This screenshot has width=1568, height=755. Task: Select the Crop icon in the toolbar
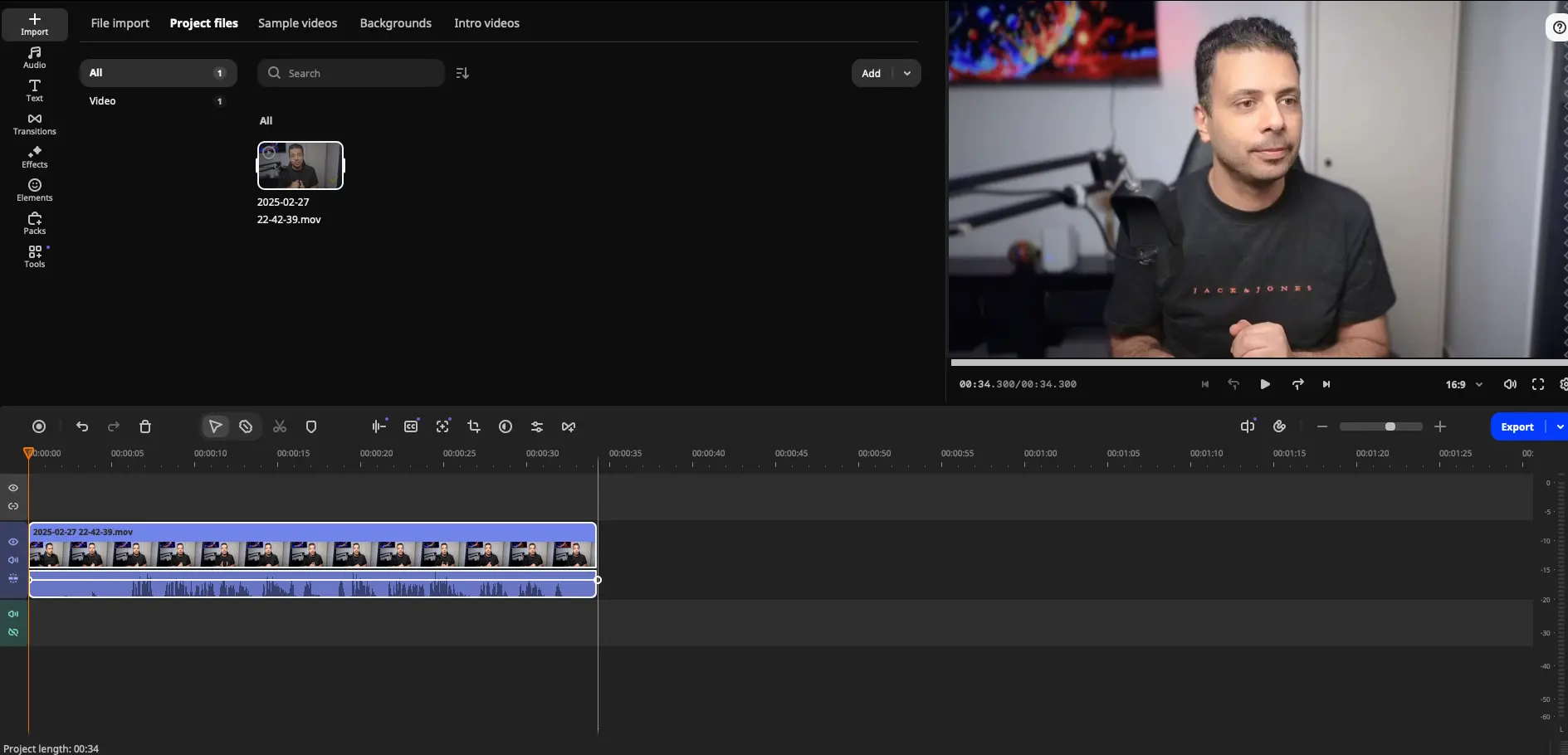(474, 426)
